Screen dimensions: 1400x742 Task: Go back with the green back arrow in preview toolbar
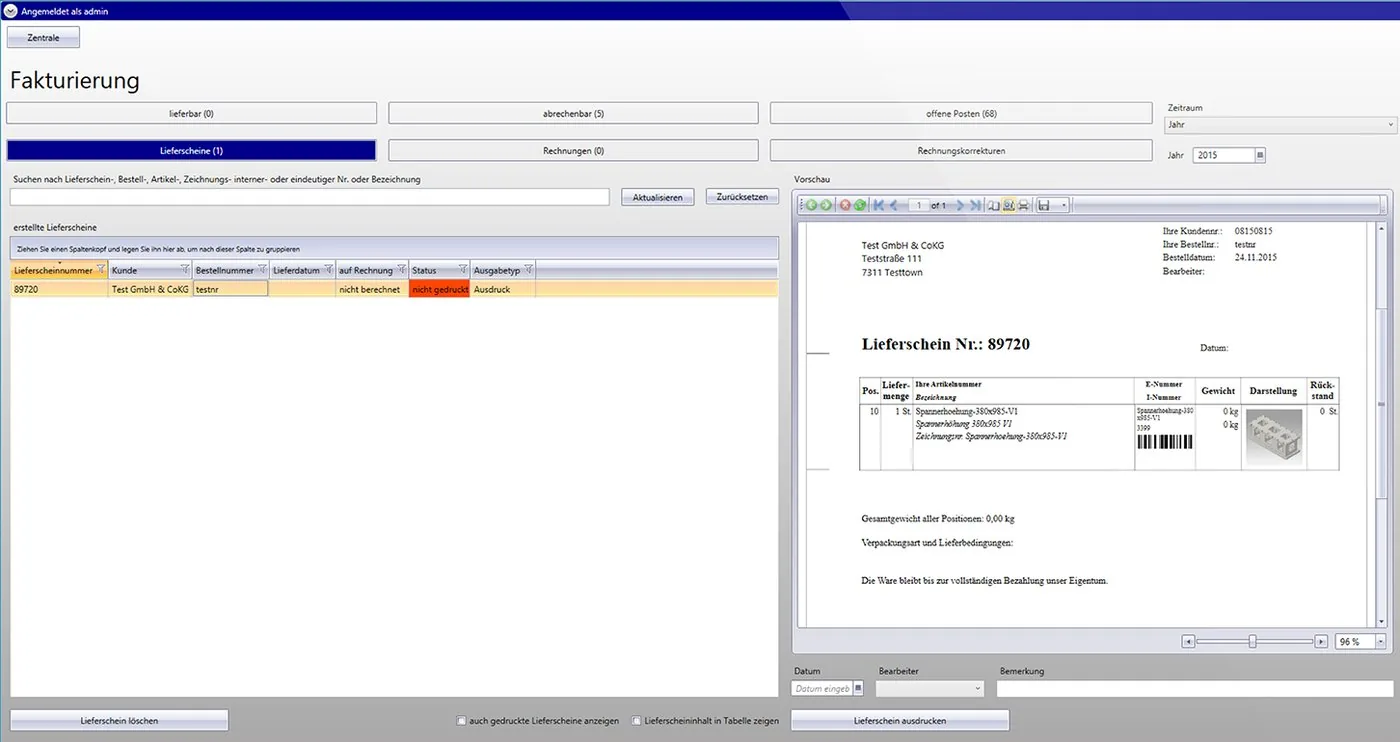pyautogui.click(x=811, y=205)
